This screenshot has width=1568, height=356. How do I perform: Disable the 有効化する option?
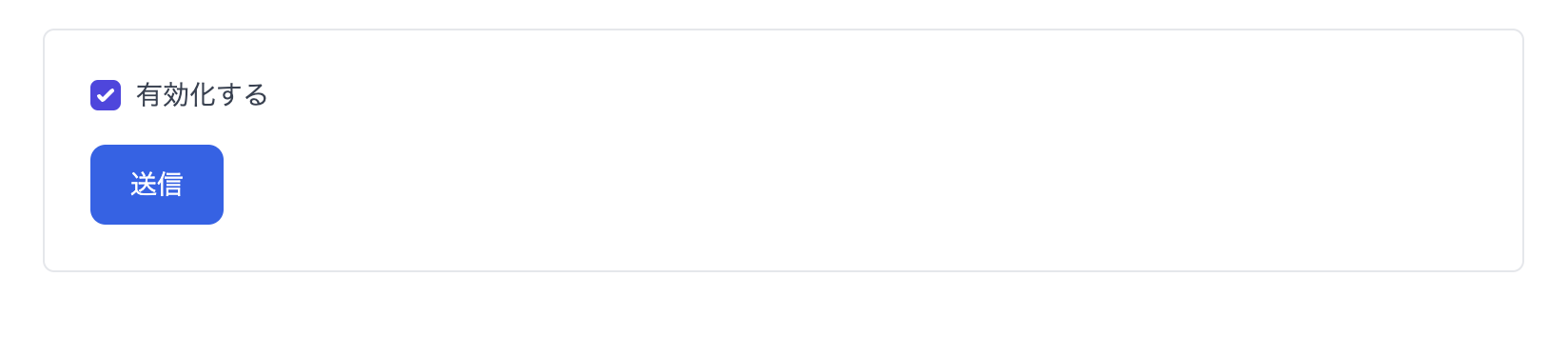(106, 95)
